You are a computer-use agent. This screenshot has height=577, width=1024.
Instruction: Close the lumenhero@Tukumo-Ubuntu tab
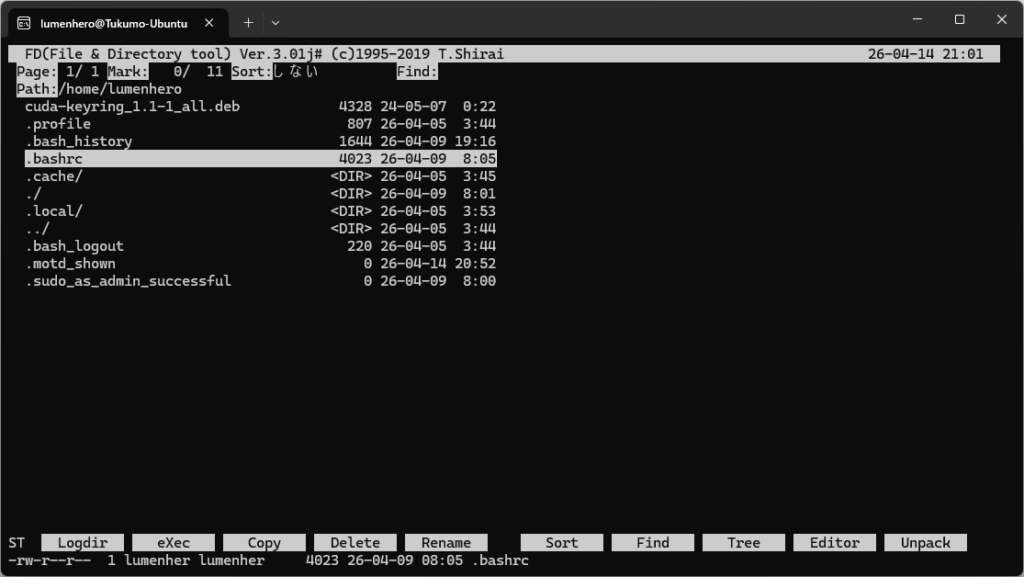[x=209, y=22]
